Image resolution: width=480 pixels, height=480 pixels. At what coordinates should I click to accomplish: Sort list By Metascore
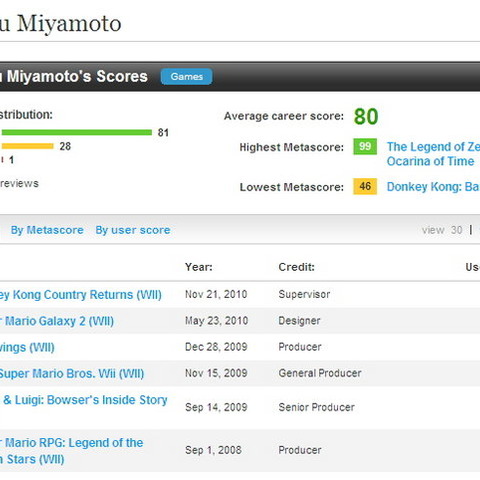pyautogui.click(x=47, y=230)
